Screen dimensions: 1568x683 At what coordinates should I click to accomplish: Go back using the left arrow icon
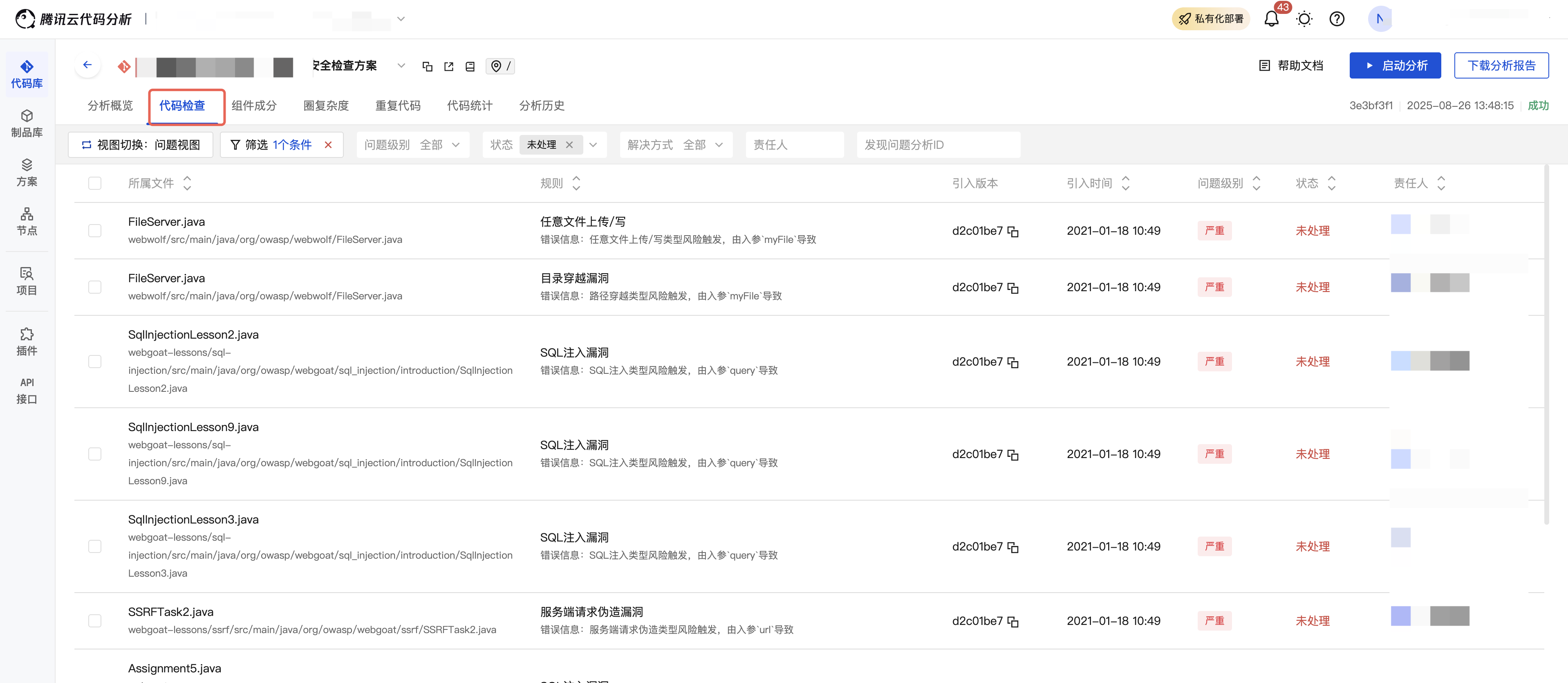click(87, 65)
